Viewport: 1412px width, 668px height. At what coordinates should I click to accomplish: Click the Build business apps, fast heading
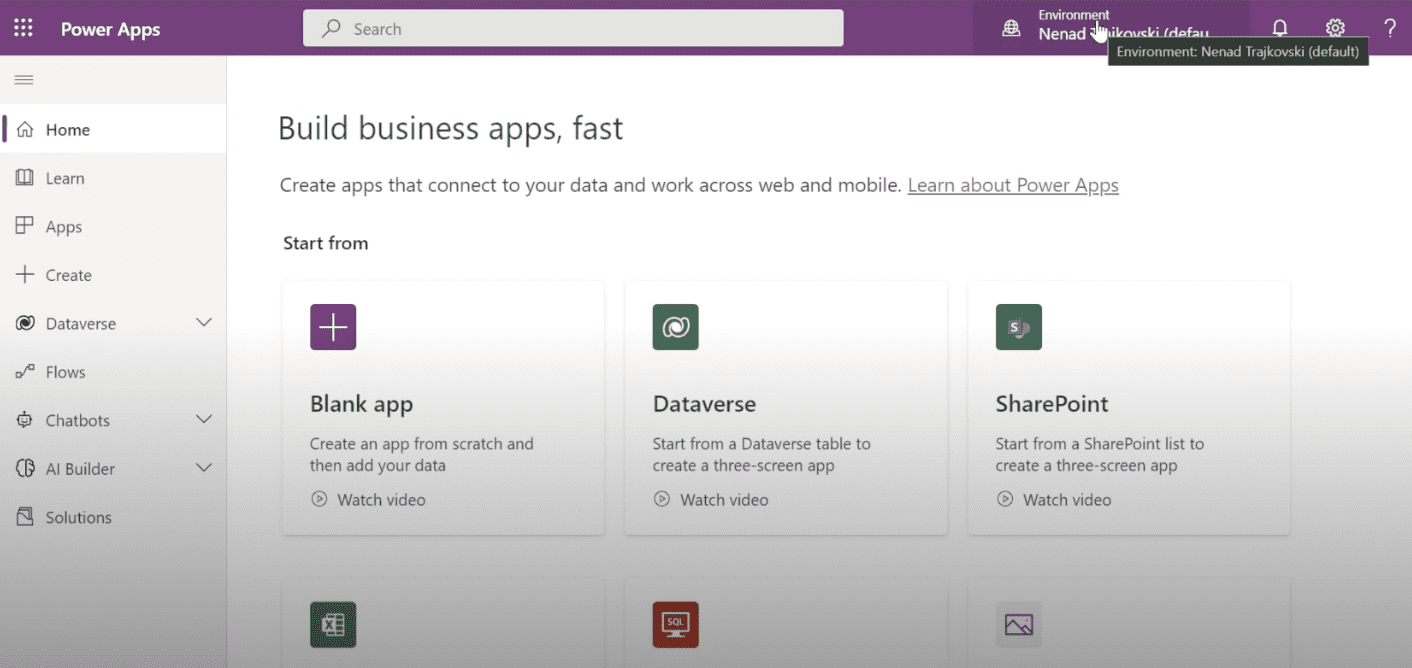coord(450,128)
